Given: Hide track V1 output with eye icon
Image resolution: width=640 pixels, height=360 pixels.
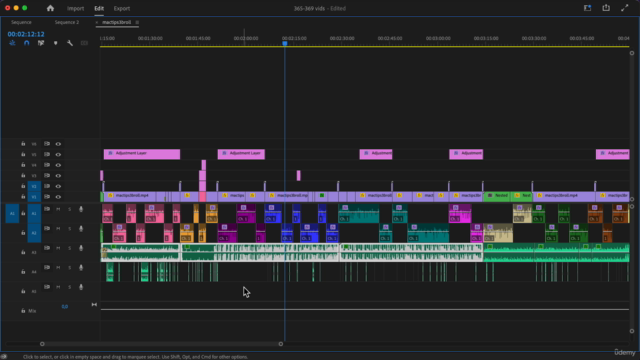Looking at the screenshot, I should click(x=58, y=197).
